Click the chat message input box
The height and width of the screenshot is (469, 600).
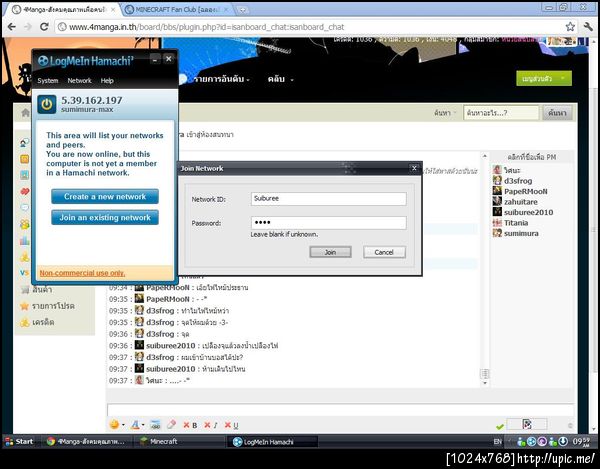pyautogui.click(x=340, y=410)
